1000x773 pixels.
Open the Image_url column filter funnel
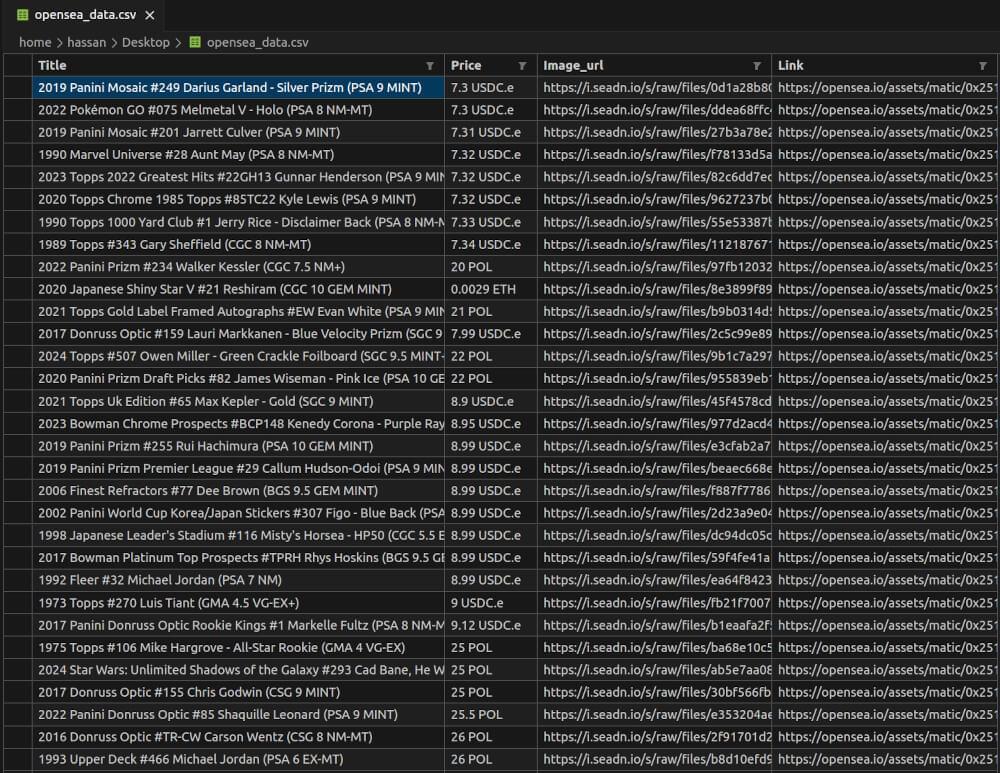click(x=758, y=65)
